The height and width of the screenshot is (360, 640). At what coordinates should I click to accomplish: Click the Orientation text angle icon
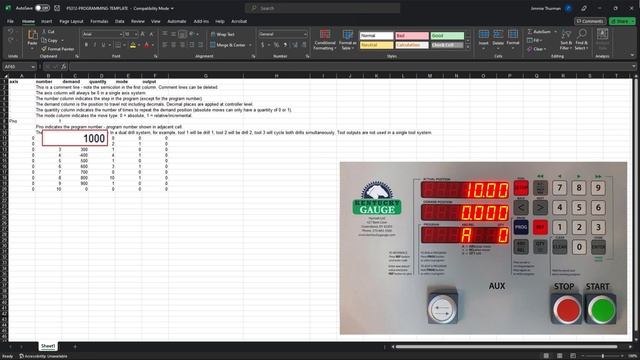pos(192,34)
